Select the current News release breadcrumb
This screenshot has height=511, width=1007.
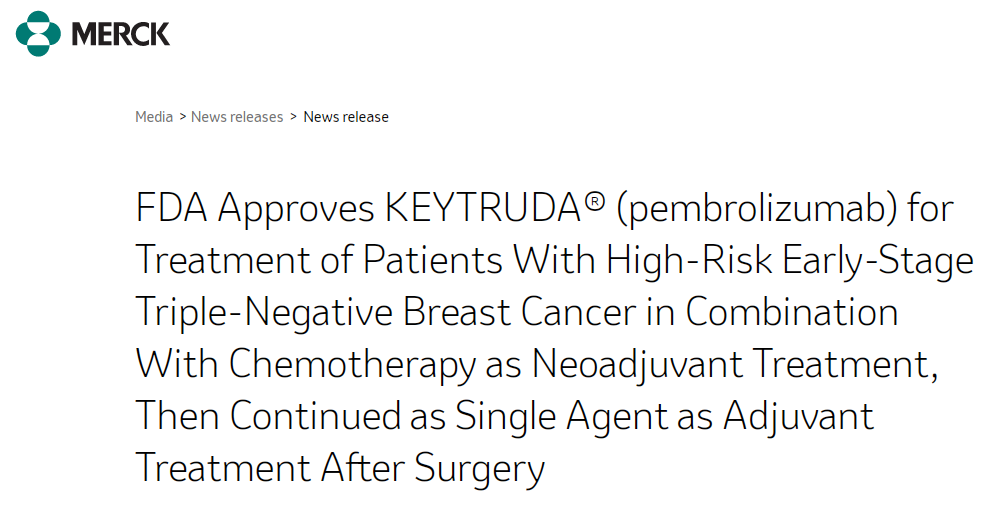click(346, 117)
